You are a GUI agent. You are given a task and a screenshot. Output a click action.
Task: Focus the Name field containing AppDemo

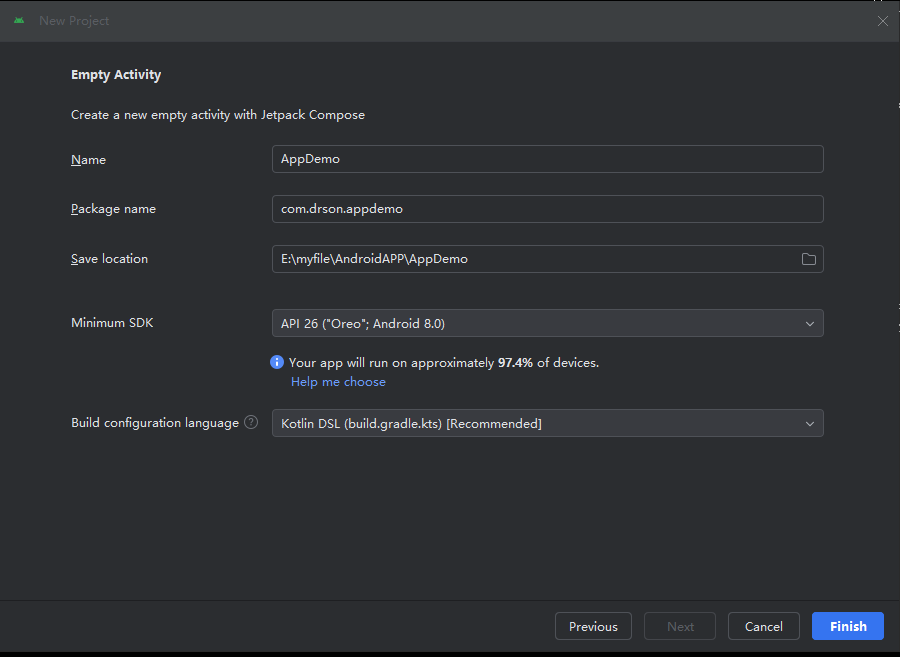point(548,159)
